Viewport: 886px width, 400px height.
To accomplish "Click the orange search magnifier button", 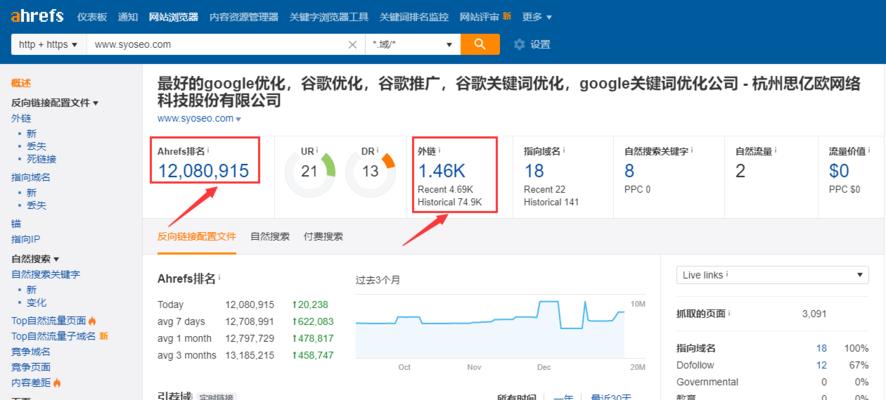I will [480, 44].
